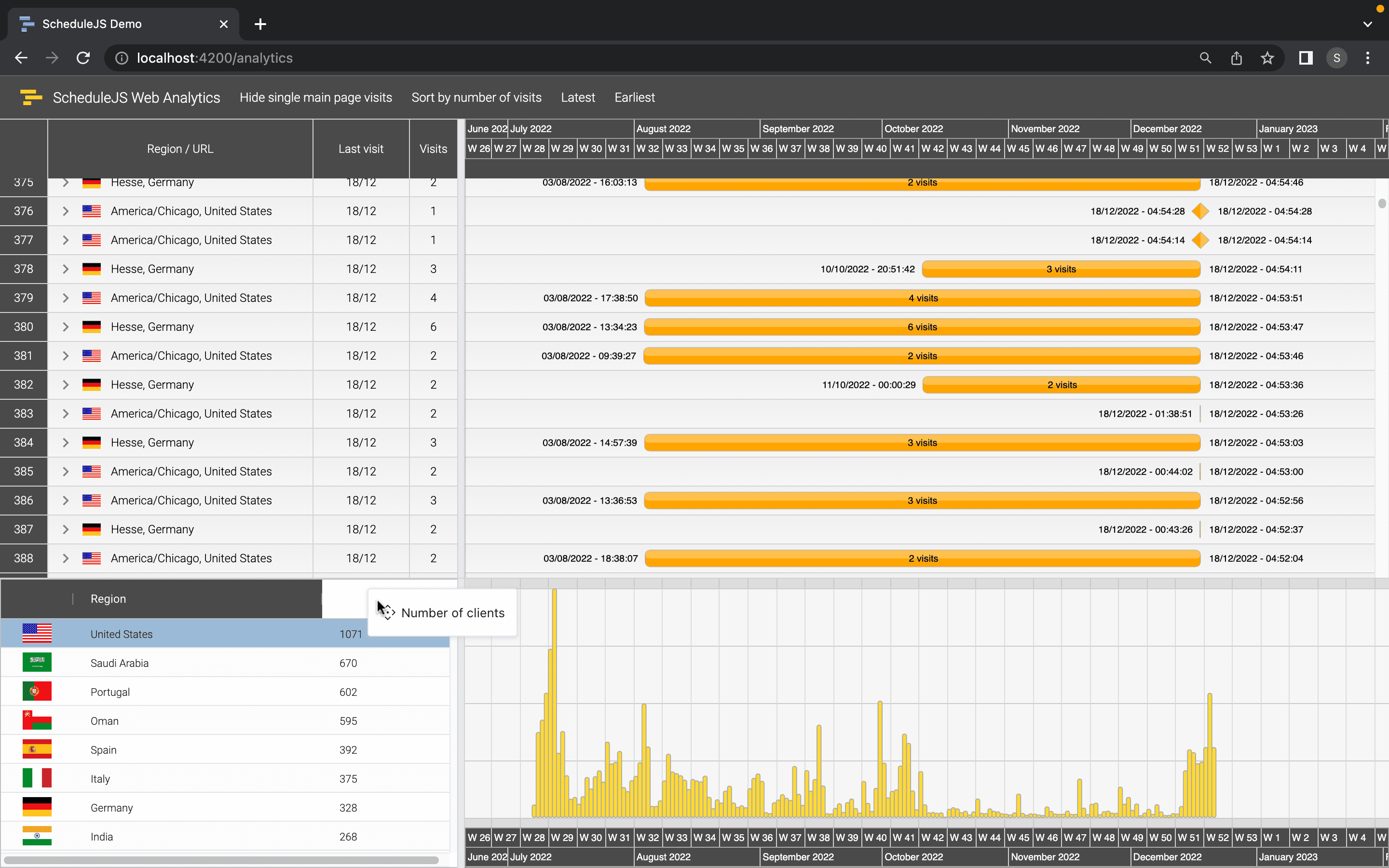Click the profile avatar icon in the browser toolbar

[x=1336, y=58]
